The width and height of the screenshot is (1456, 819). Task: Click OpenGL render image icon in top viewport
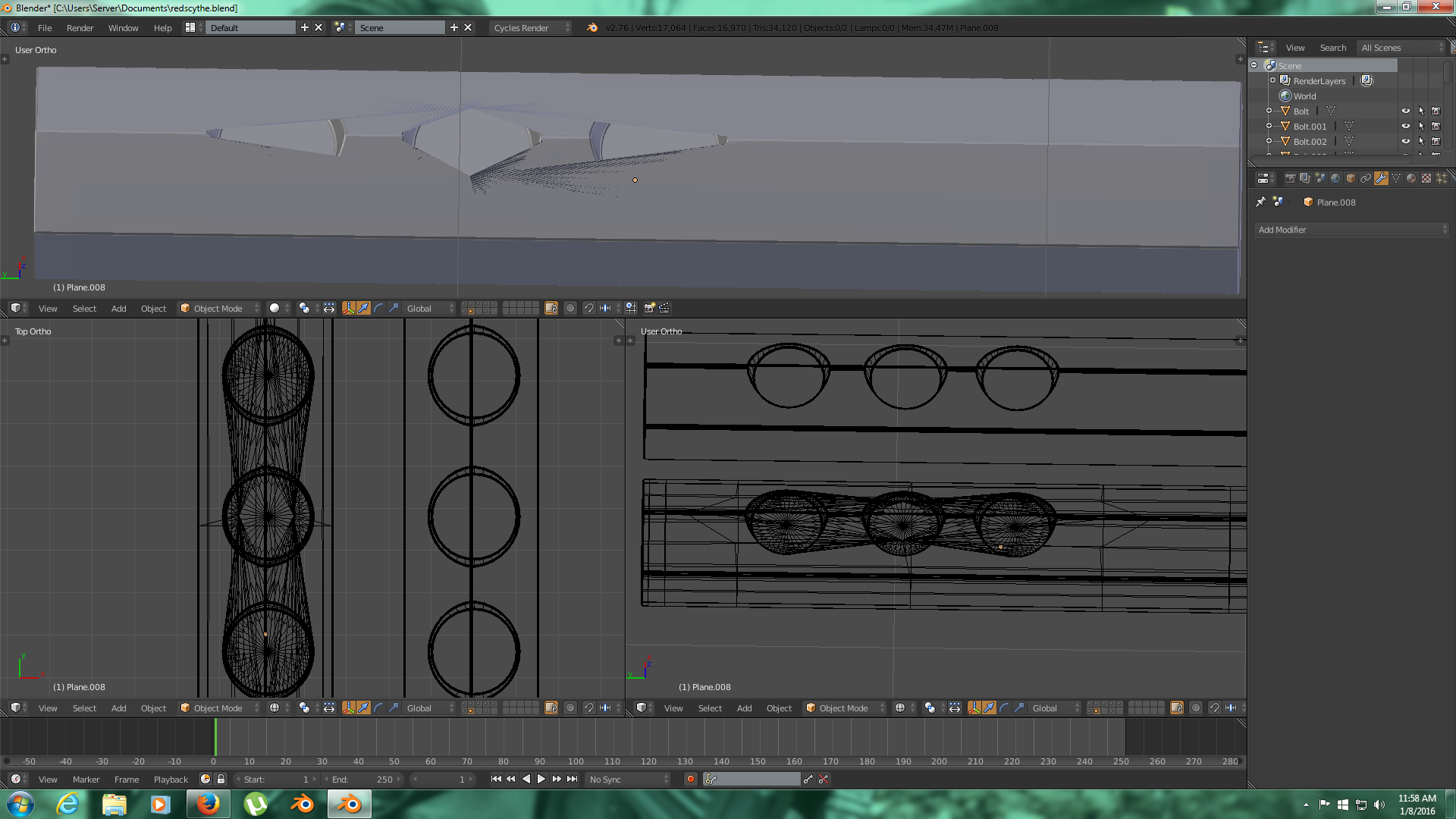point(649,308)
